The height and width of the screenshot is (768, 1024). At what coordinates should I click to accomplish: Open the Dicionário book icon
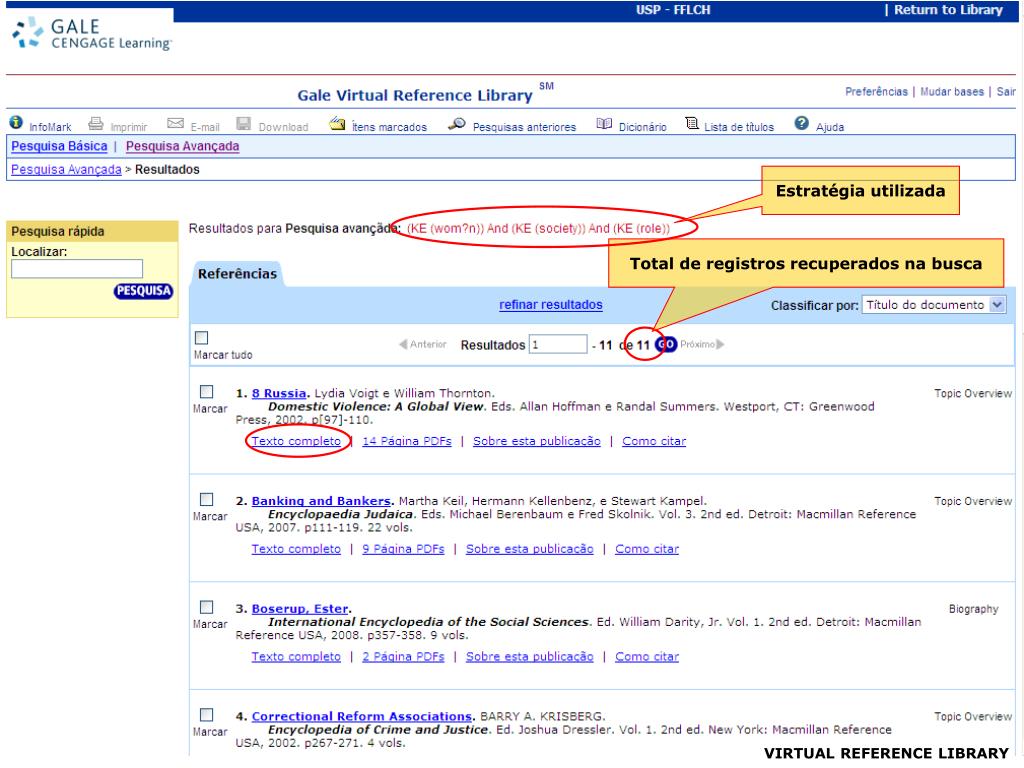point(604,123)
